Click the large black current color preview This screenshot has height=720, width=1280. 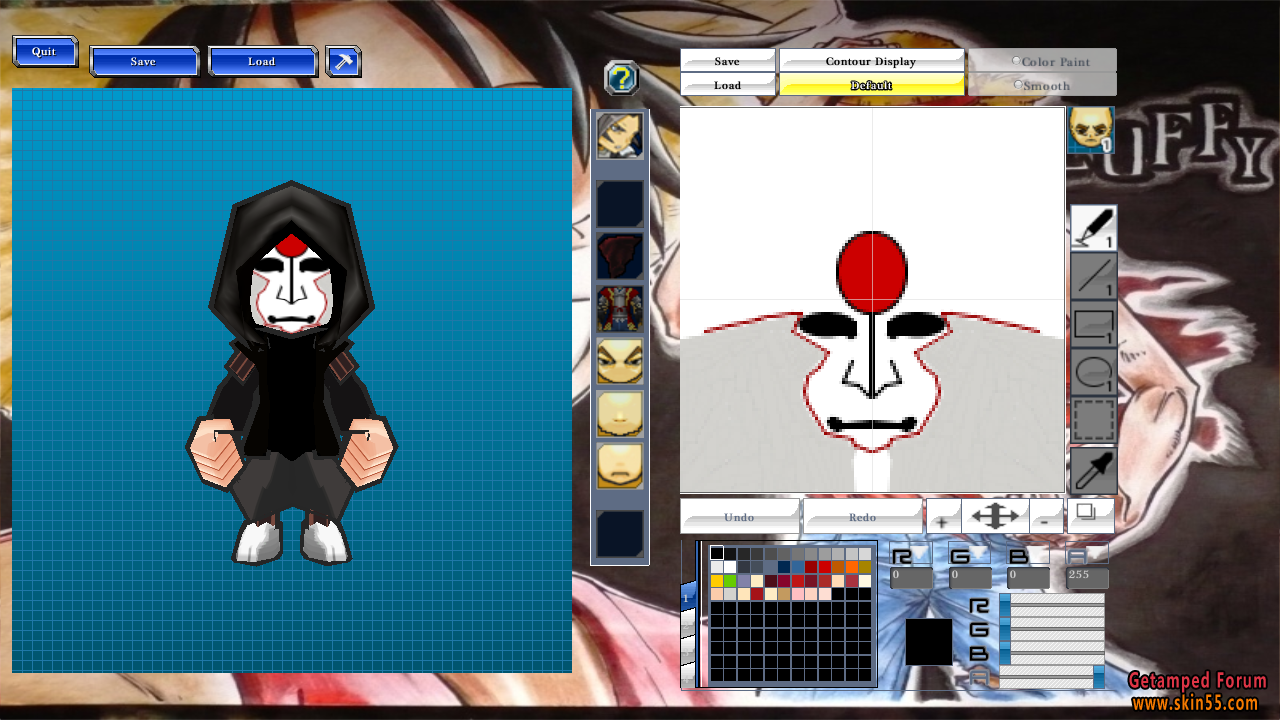[x=929, y=642]
